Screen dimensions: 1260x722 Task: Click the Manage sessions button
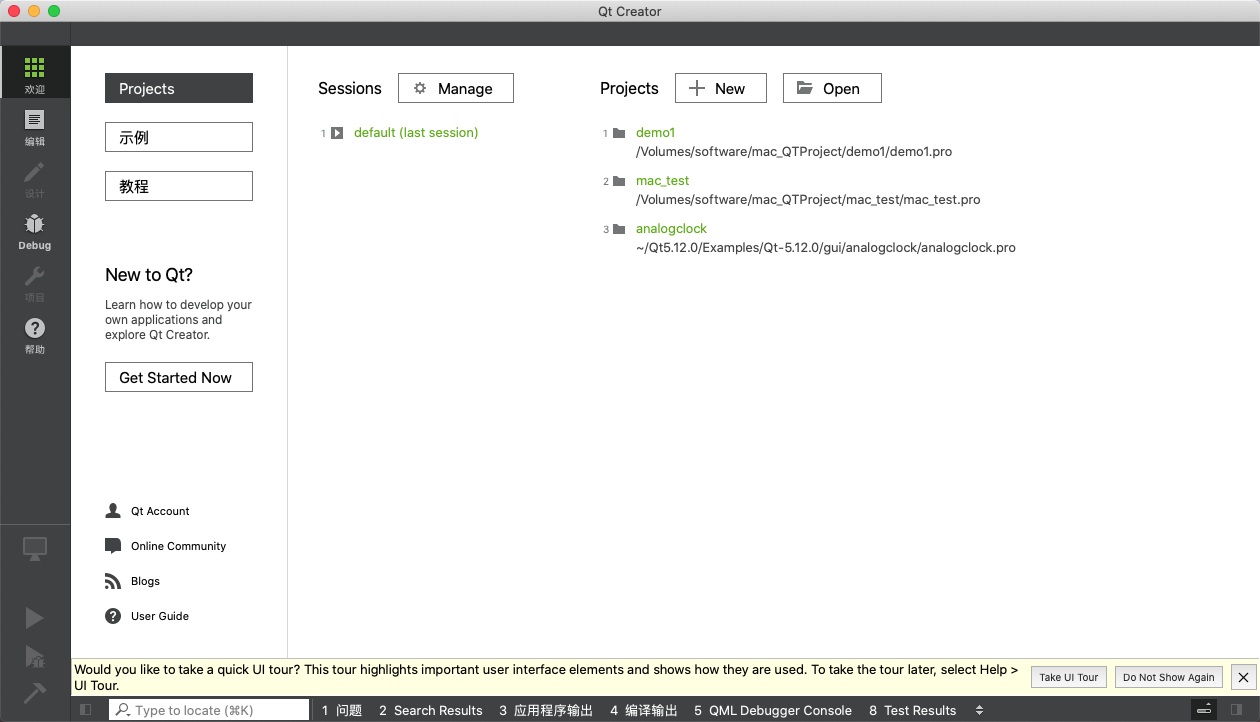tap(456, 88)
